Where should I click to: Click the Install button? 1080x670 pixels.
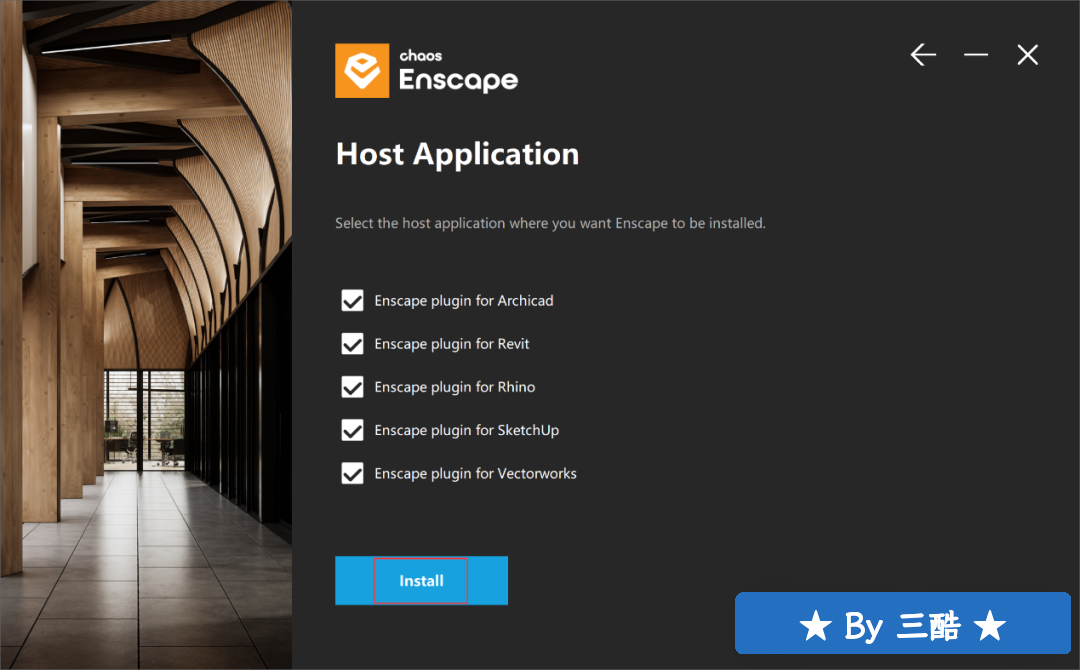pyautogui.click(x=422, y=580)
